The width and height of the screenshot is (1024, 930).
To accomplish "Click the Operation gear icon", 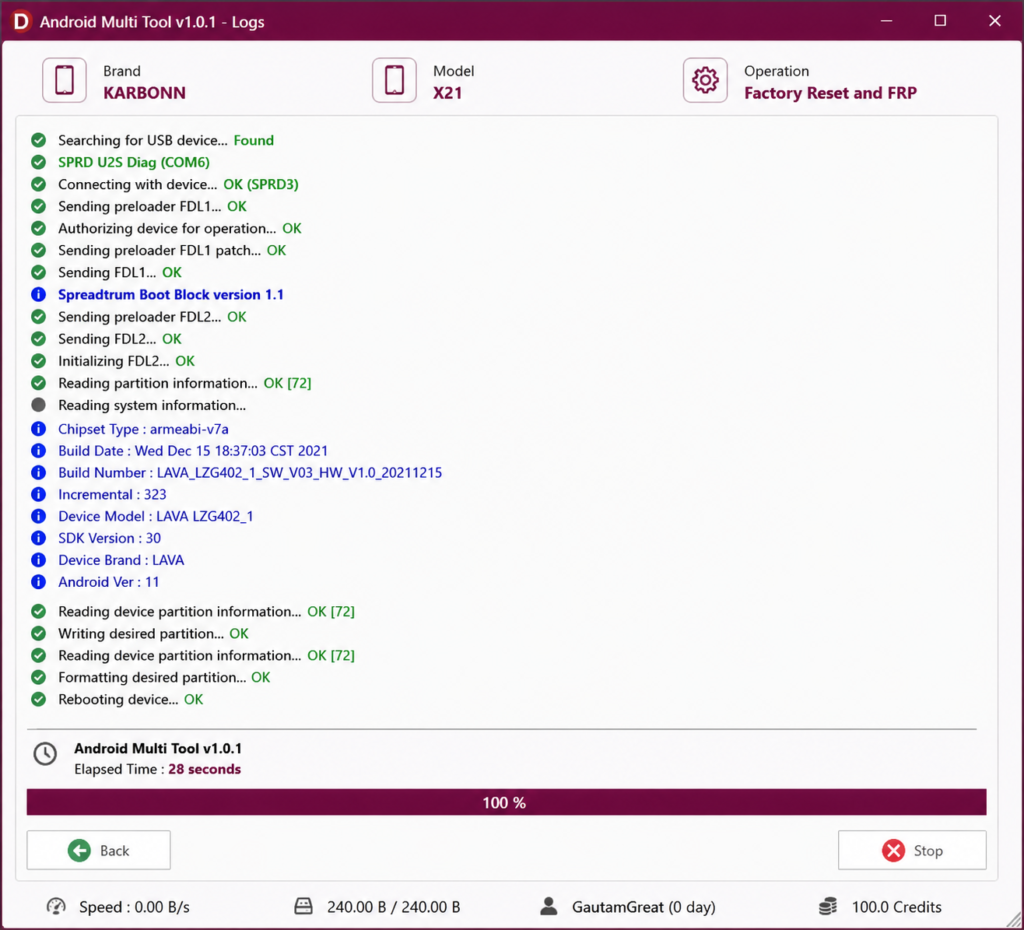I will tap(705, 80).
